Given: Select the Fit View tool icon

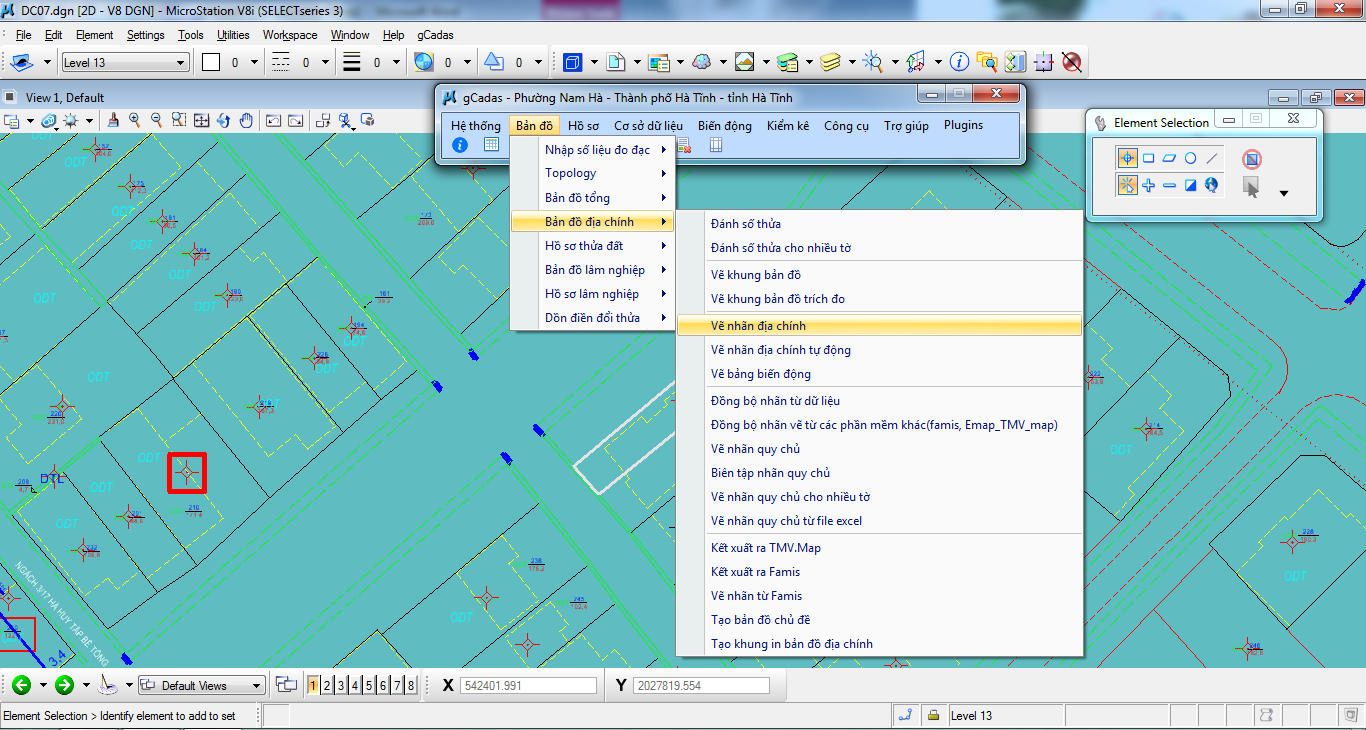Looking at the screenshot, I should [202, 120].
